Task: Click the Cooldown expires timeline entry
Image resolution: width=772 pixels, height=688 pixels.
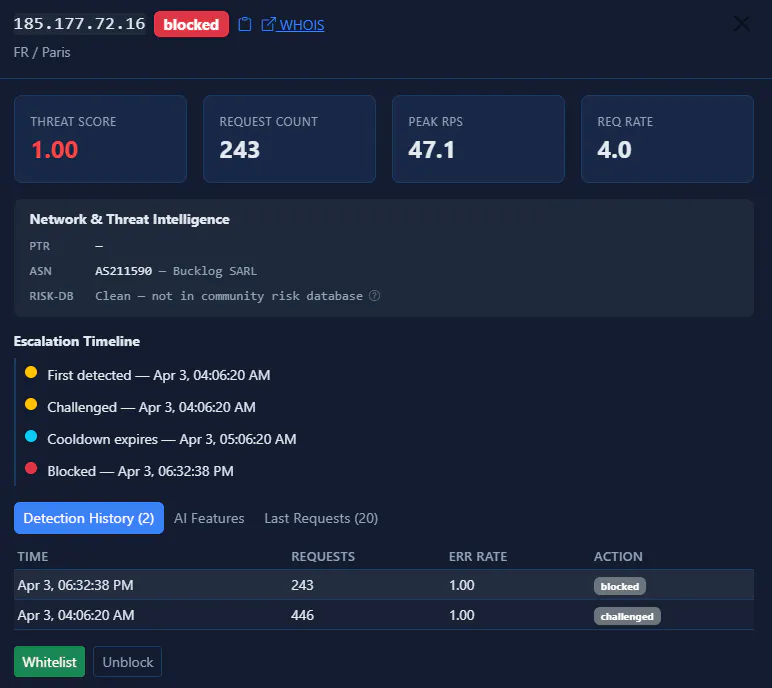Action: [172, 439]
